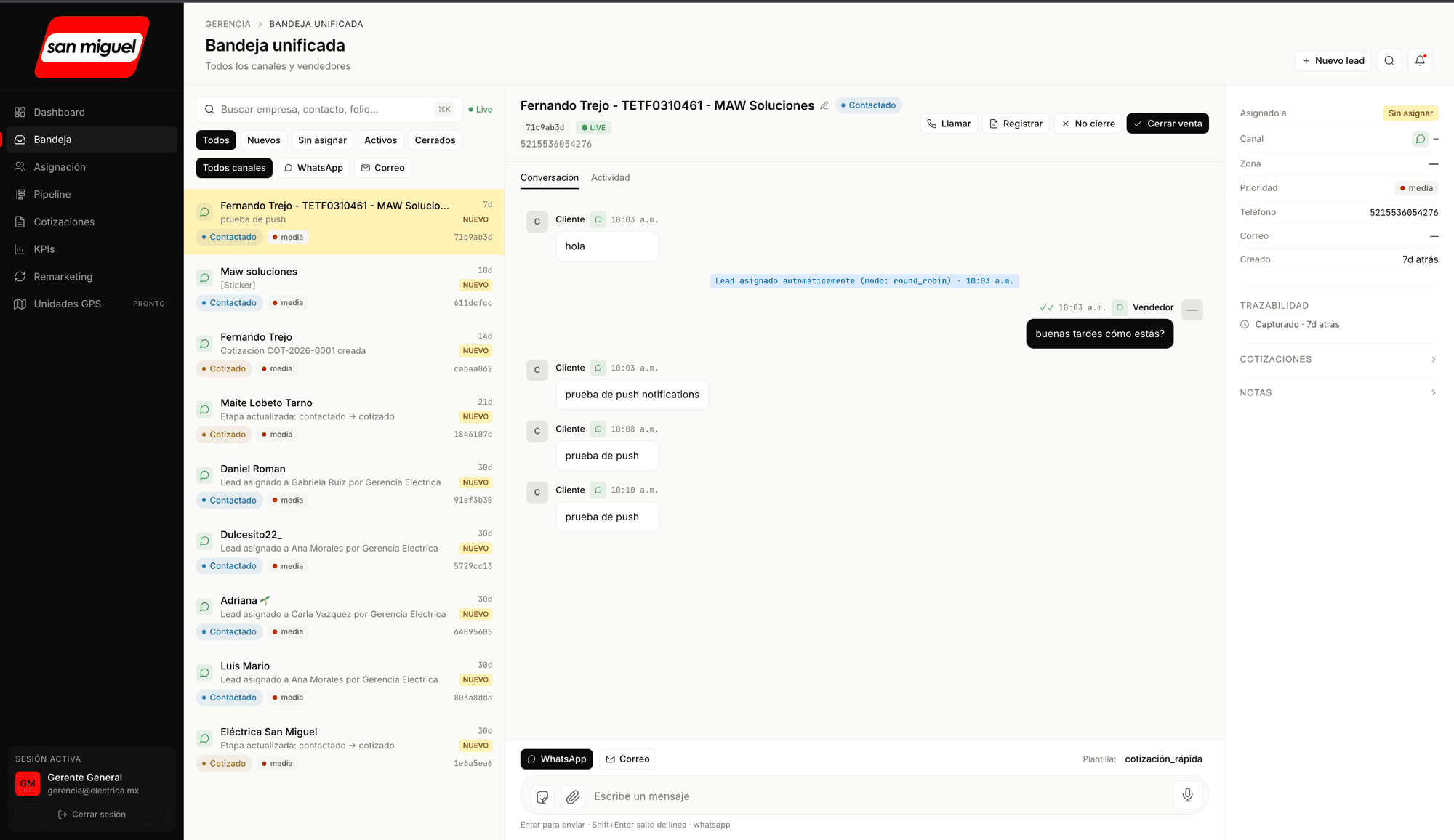Select the Sin asignar filter chip

coord(322,140)
